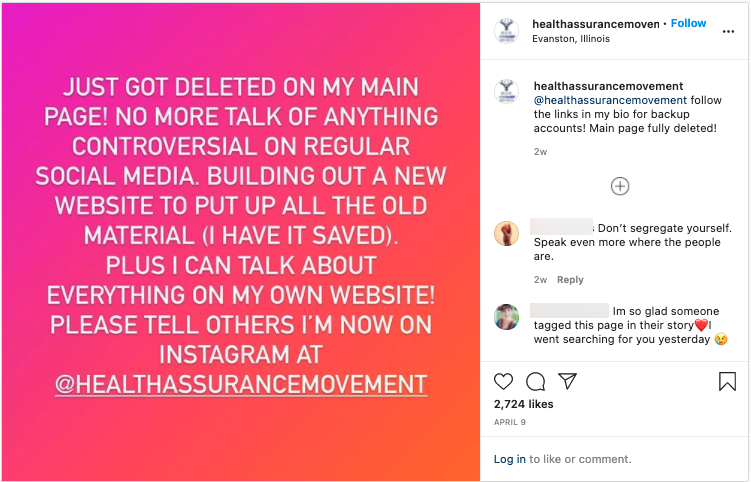Click the caption's 2w timestamp
This screenshot has height=482, width=751.
[540, 152]
